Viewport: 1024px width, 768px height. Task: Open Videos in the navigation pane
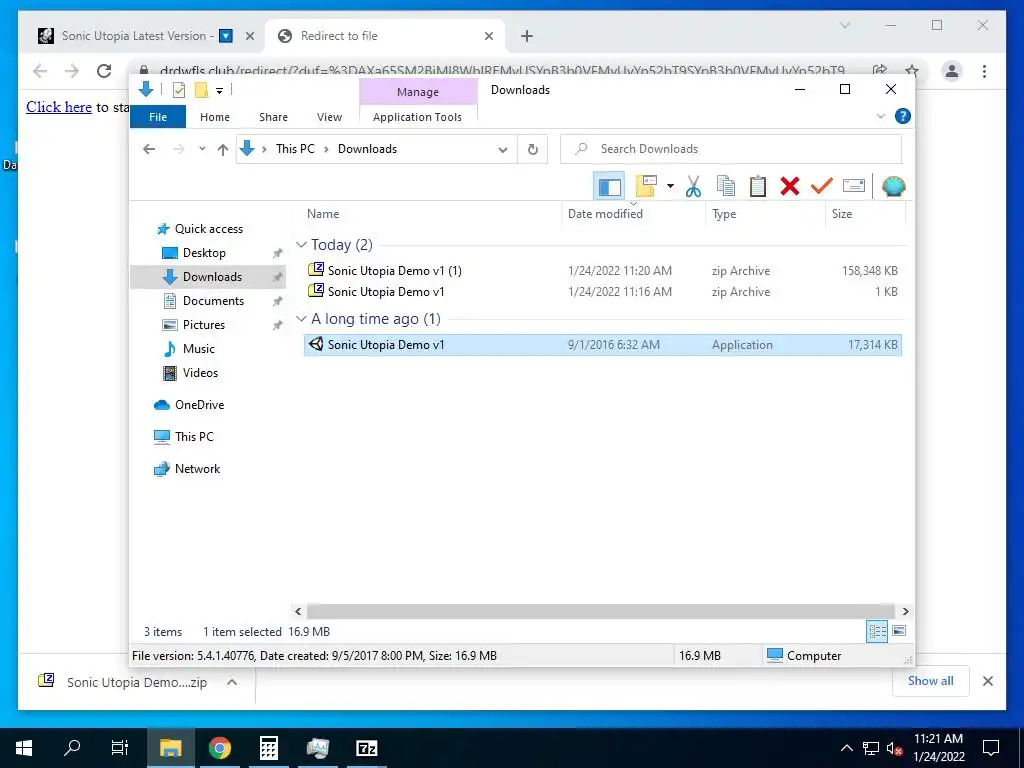pos(200,373)
